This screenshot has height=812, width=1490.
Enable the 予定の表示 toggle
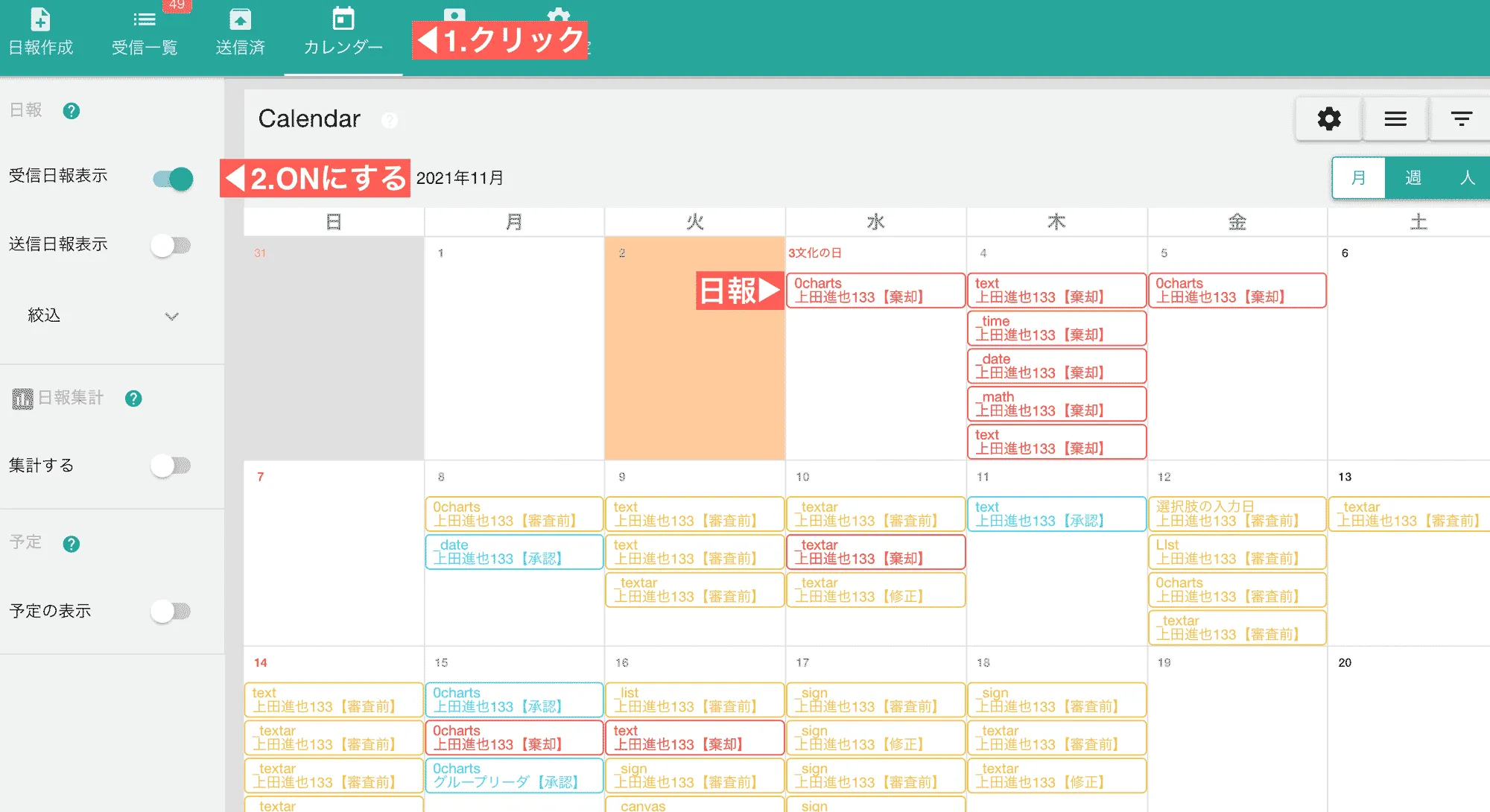(171, 611)
